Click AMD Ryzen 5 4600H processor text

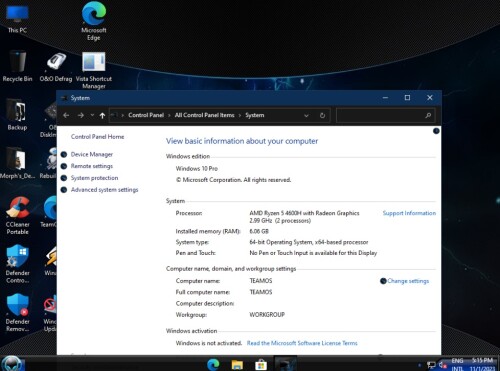coord(304,213)
